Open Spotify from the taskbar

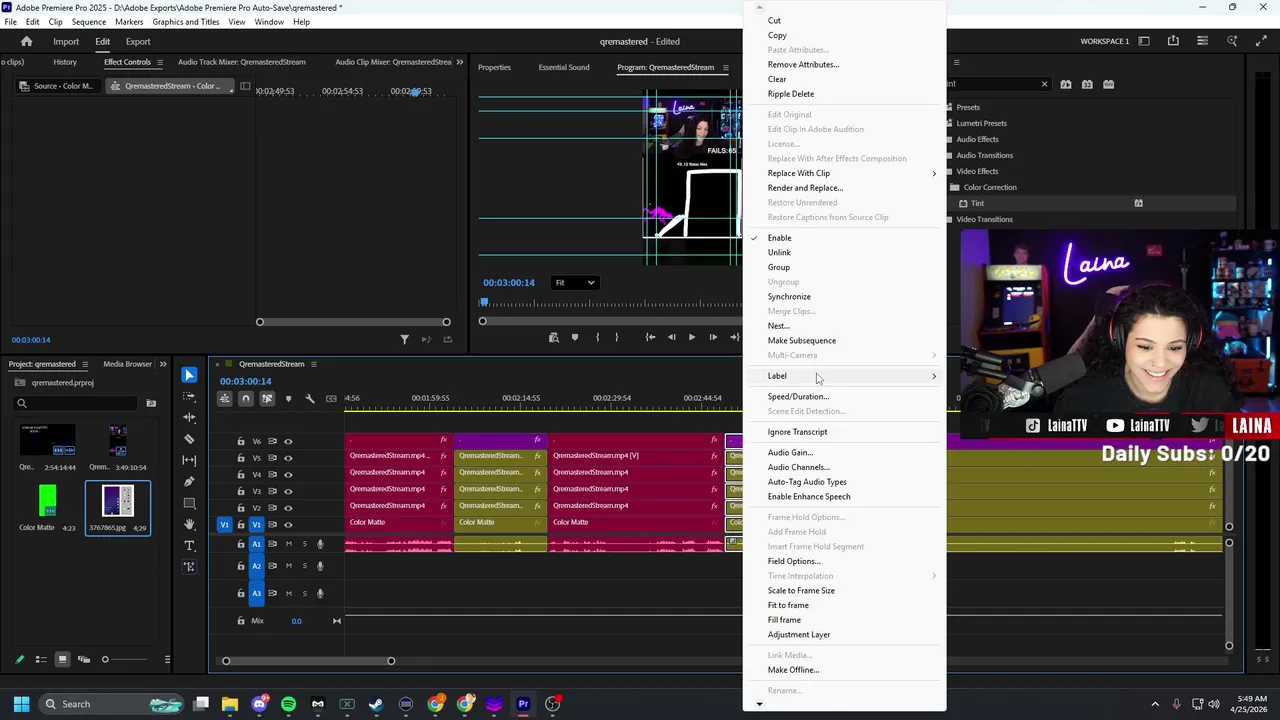click(289, 704)
